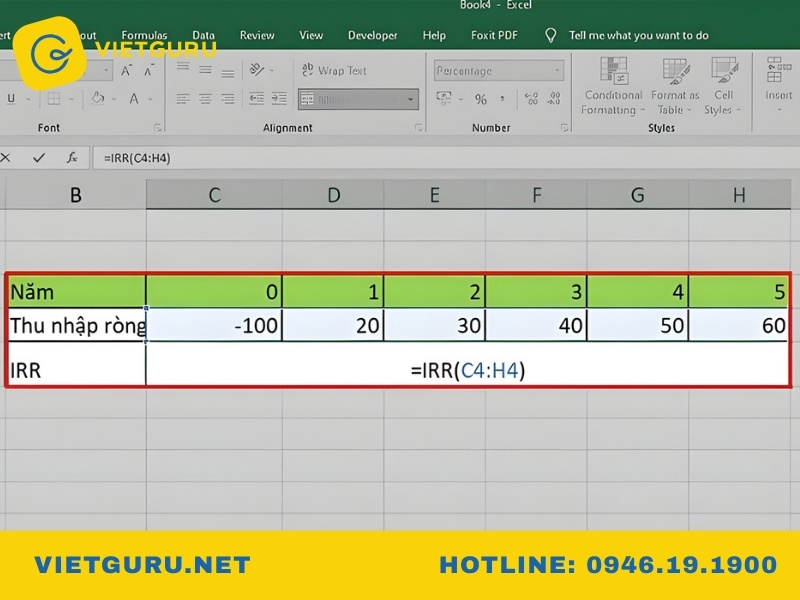
Task: Click the text Orientation icon
Action: [x=257, y=69]
